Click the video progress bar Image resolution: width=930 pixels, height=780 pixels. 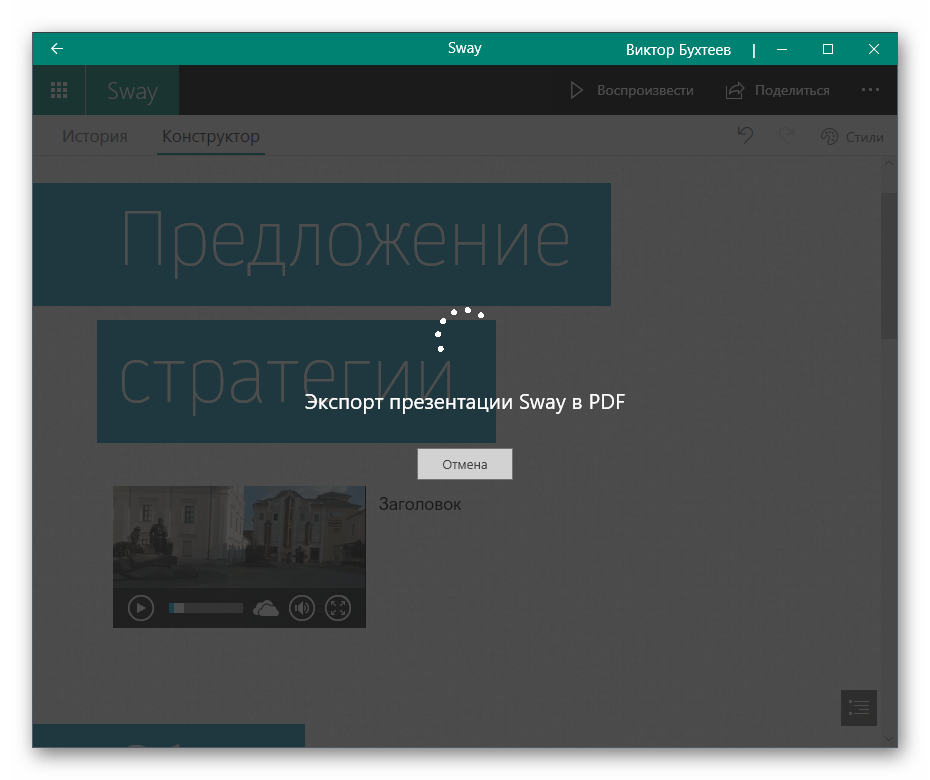tap(206, 607)
